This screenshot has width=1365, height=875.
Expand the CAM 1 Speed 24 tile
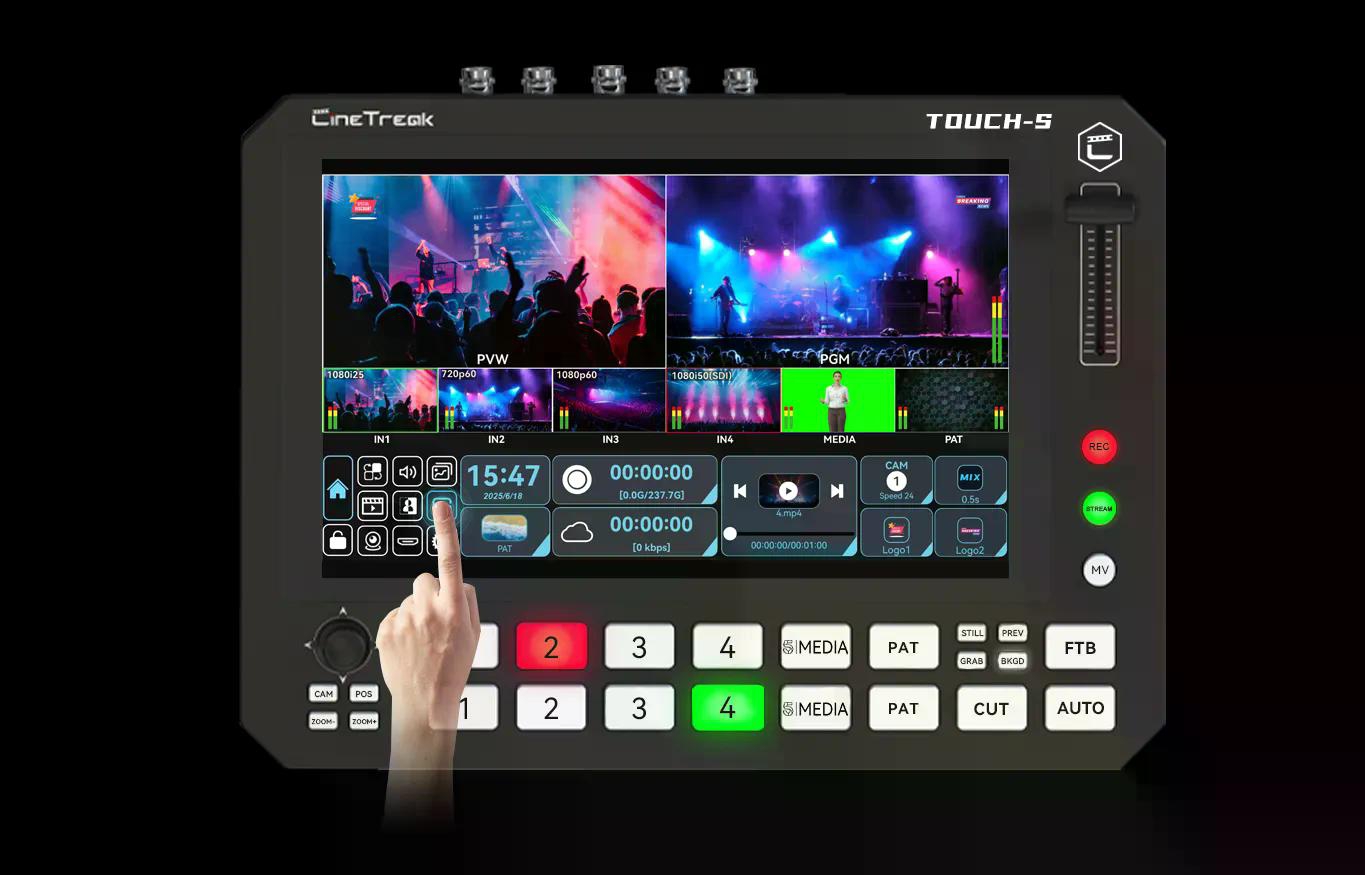pyautogui.click(x=896, y=481)
